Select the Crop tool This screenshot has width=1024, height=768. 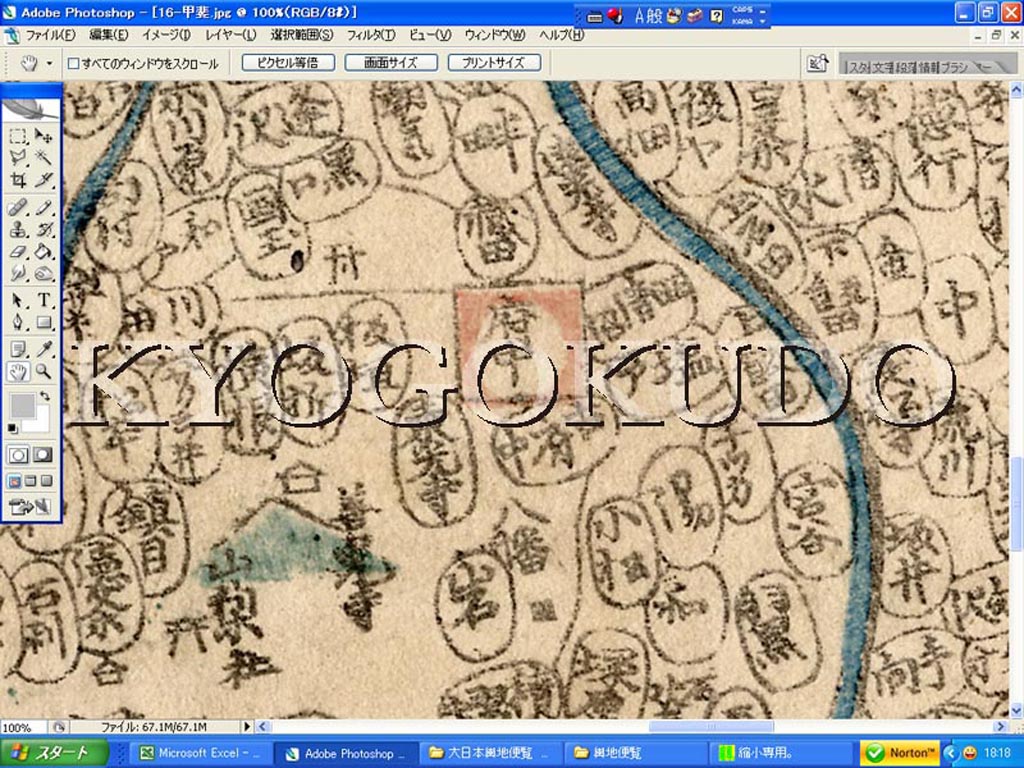pyautogui.click(x=18, y=179)
